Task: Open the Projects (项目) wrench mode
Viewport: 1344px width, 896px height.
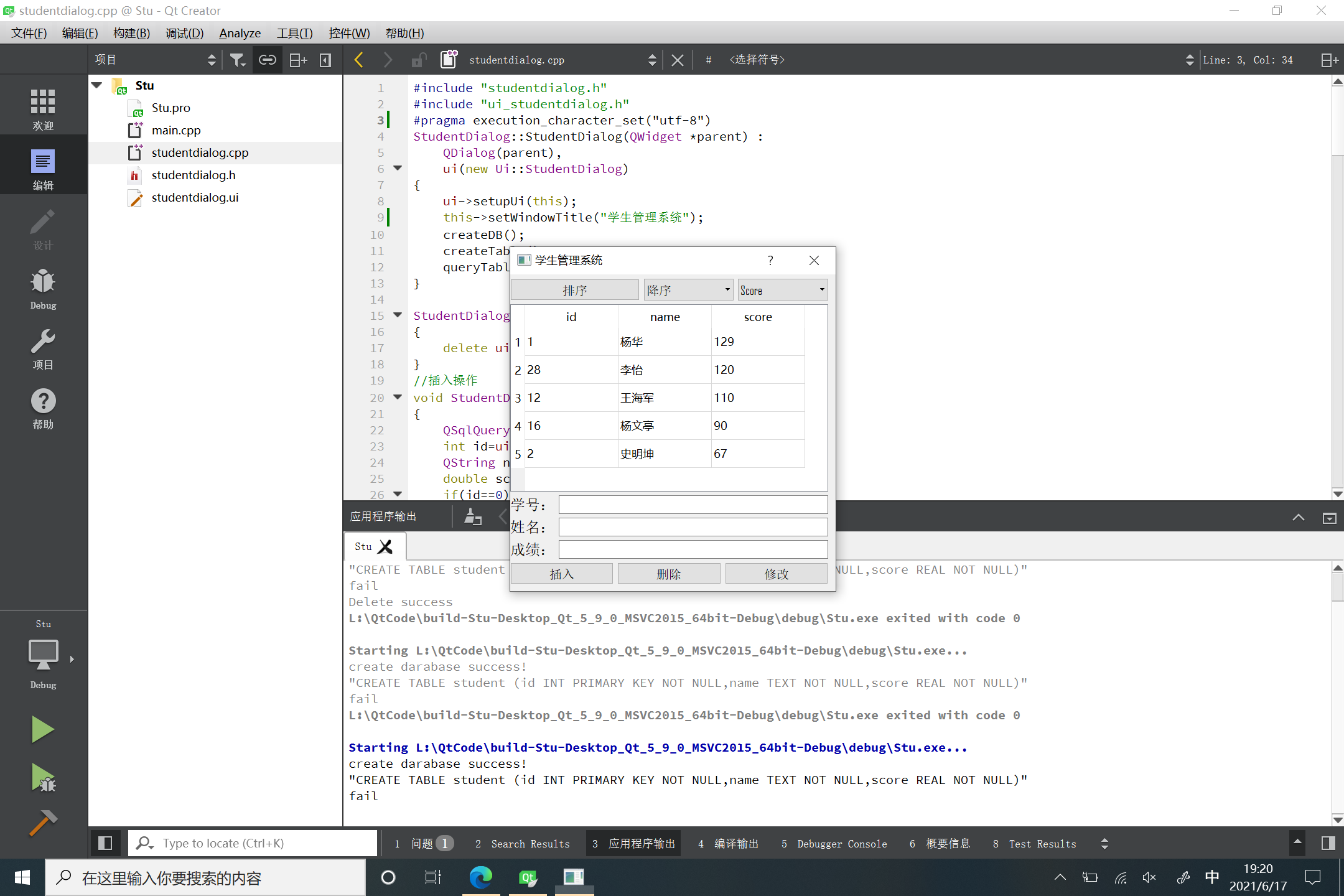Action: pyautogui.click(x=43, y=349)
